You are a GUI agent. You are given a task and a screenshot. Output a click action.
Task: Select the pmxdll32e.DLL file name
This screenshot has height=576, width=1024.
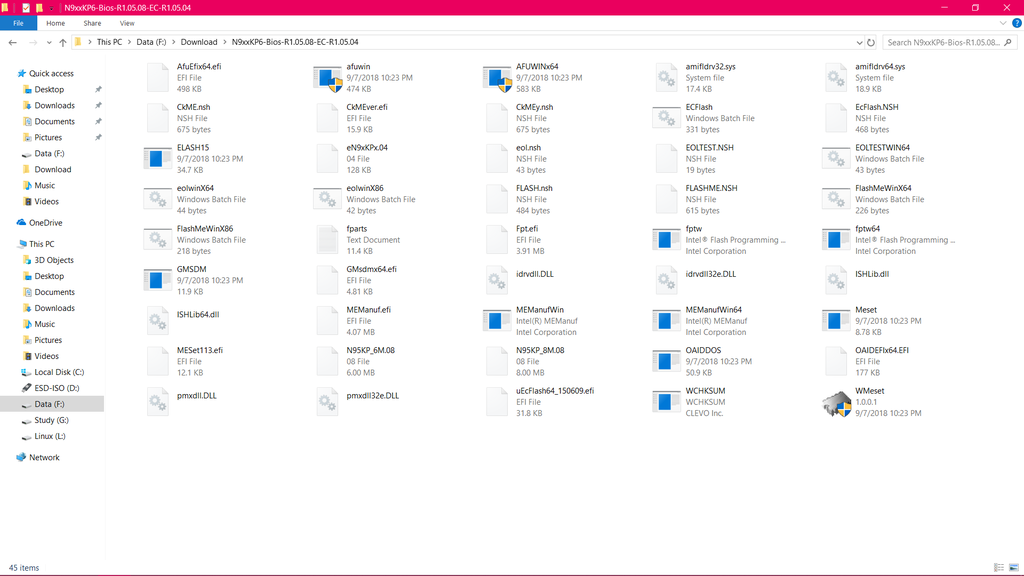[372, 396]
